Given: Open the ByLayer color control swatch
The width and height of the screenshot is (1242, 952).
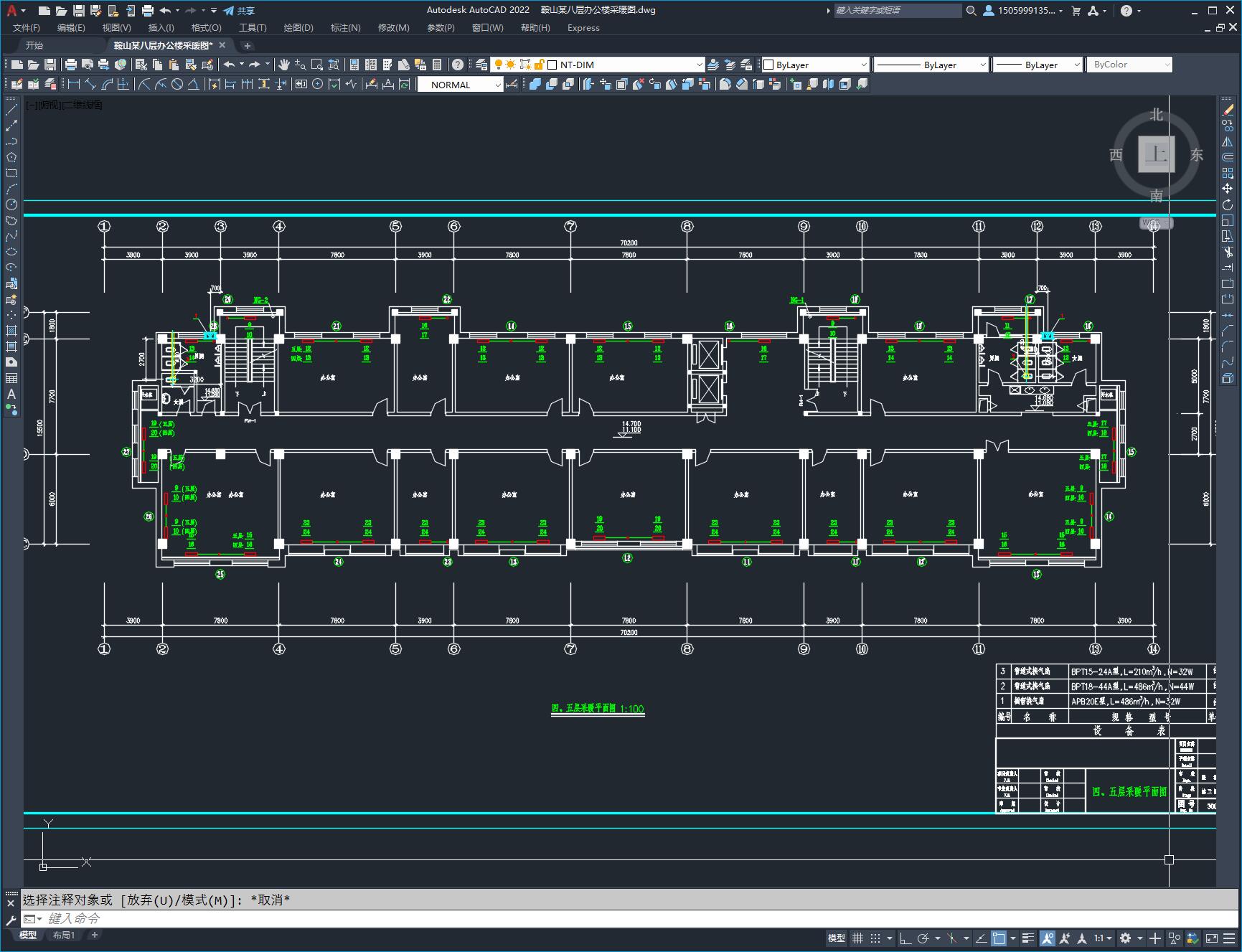Looking at the screenshot, I should coord(815,65).
